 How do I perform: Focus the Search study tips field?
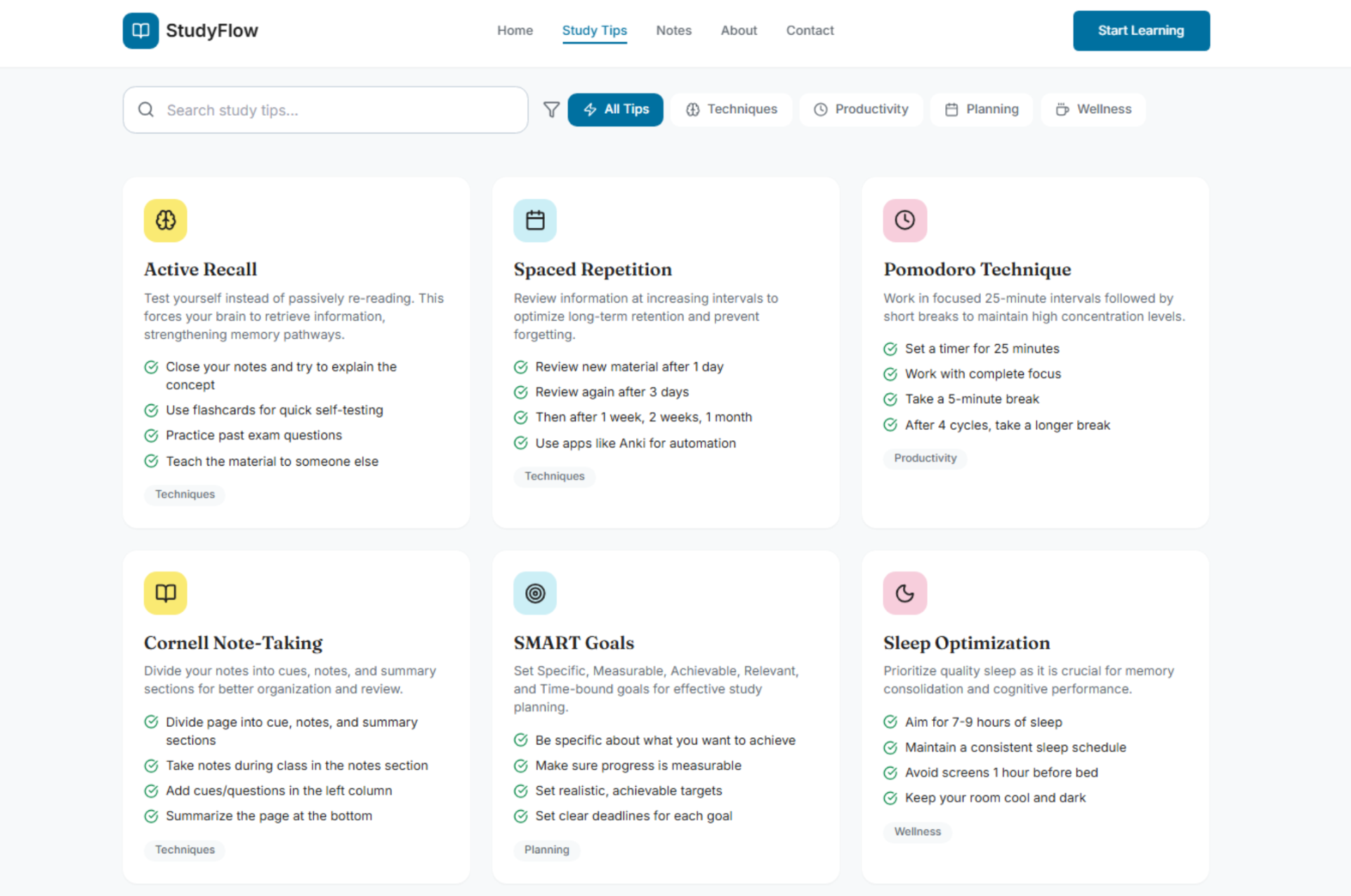point(325,110)
